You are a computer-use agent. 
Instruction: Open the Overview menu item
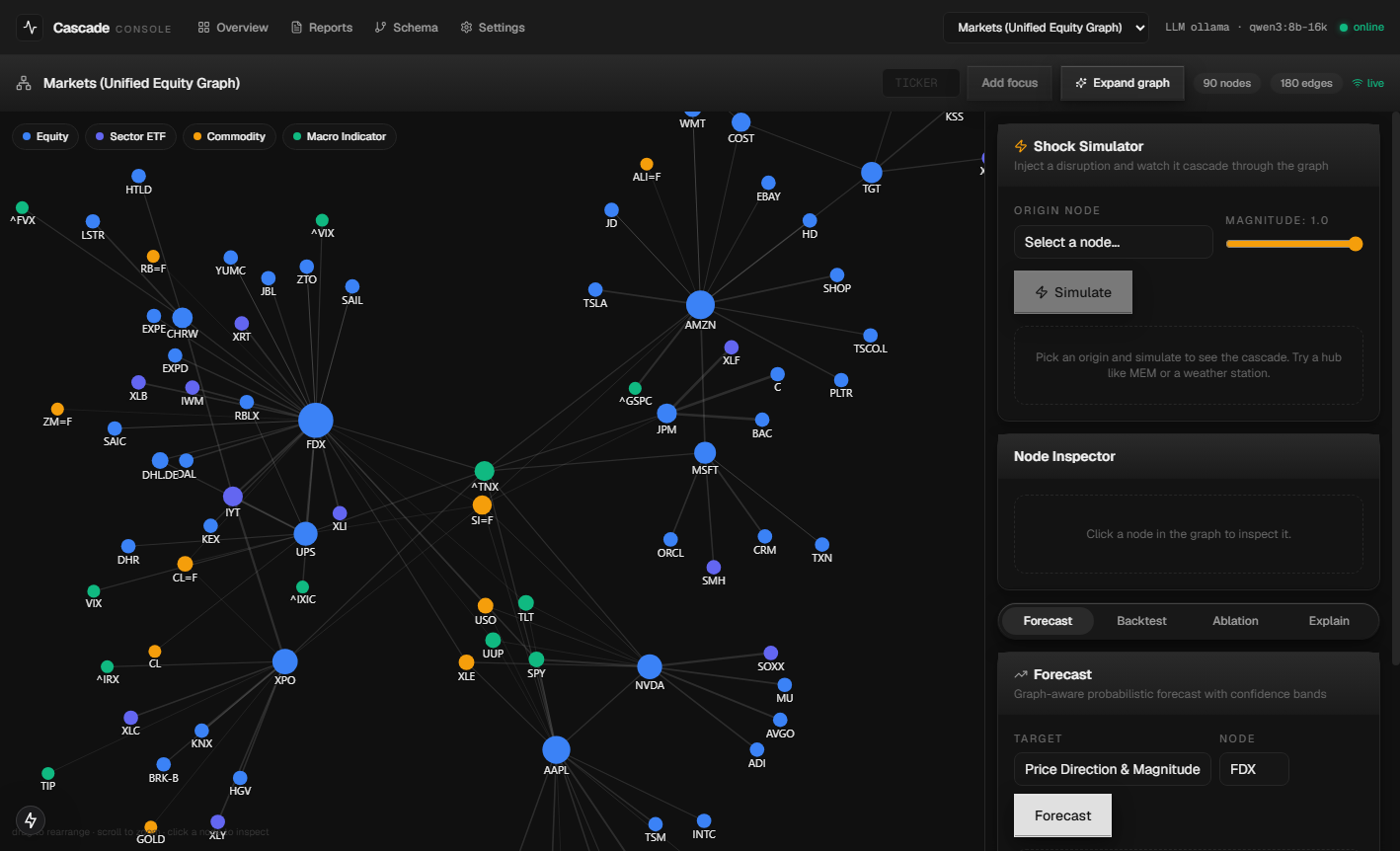[233, 28]
